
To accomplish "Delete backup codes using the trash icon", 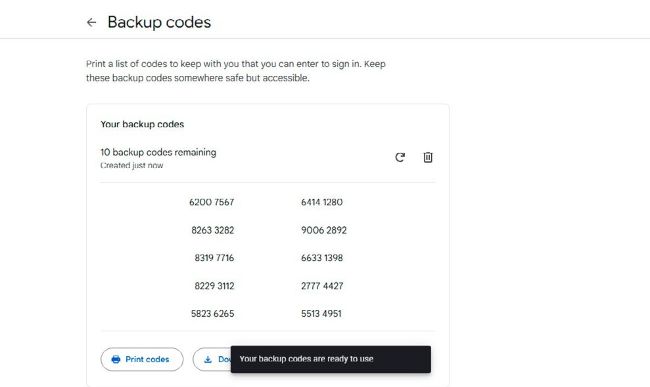I will coord(428,157).
